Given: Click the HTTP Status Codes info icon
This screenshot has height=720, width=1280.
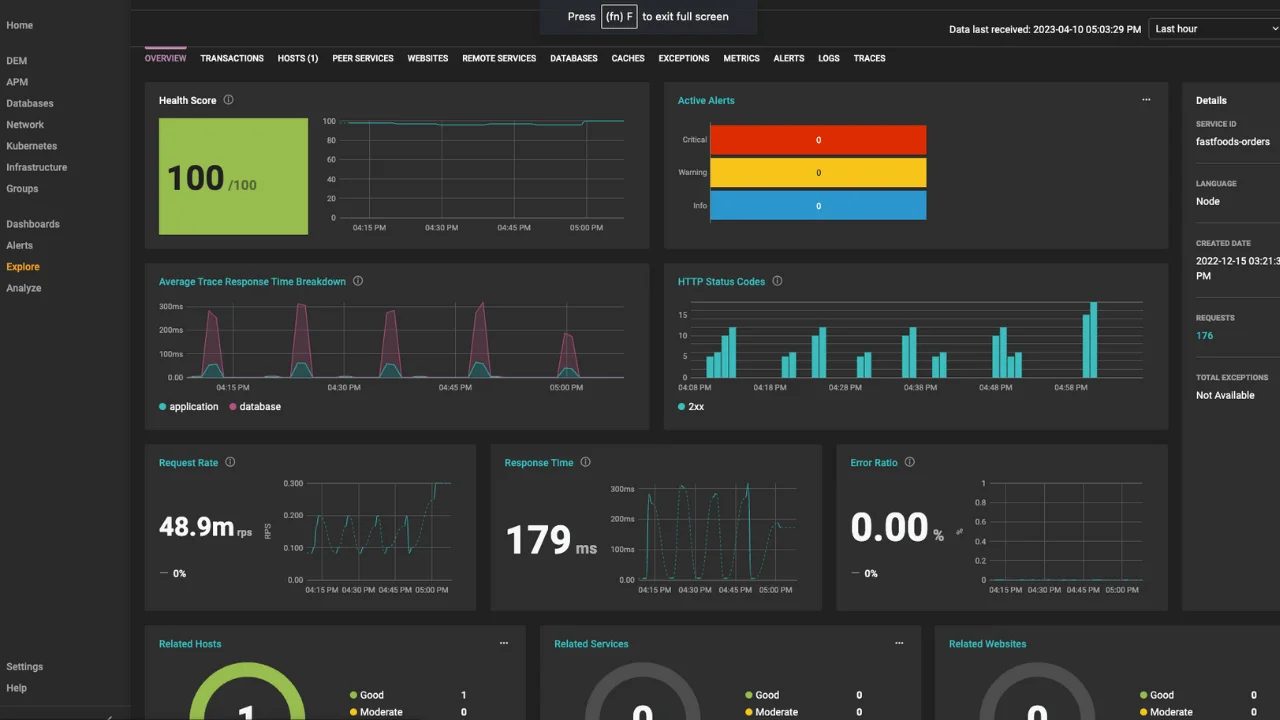Looking at the screenshot, I should point(777,281).
